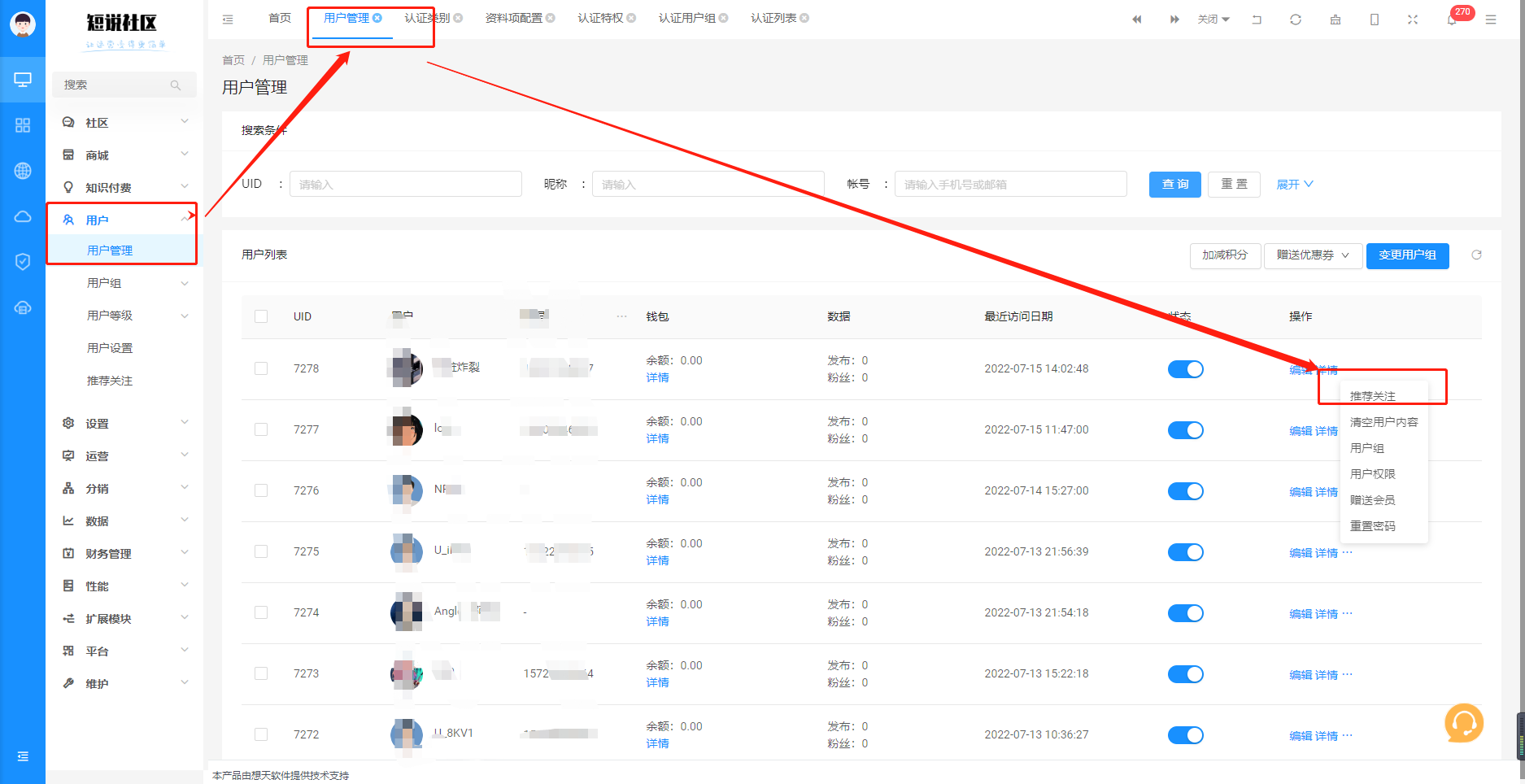Choose 用户权限 in the row action menu

click(x=1373, y=474)
